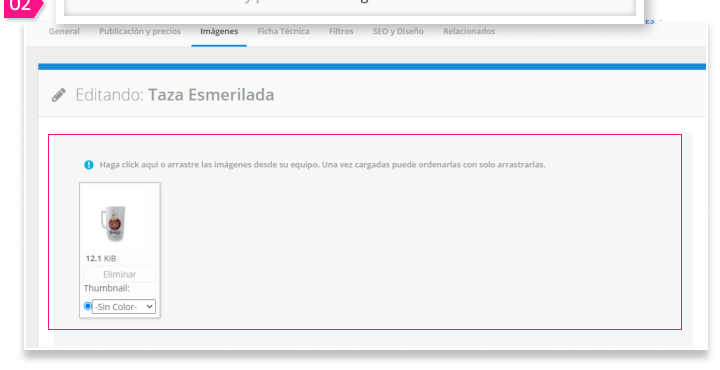Open the General tab

tap(64, 31)
